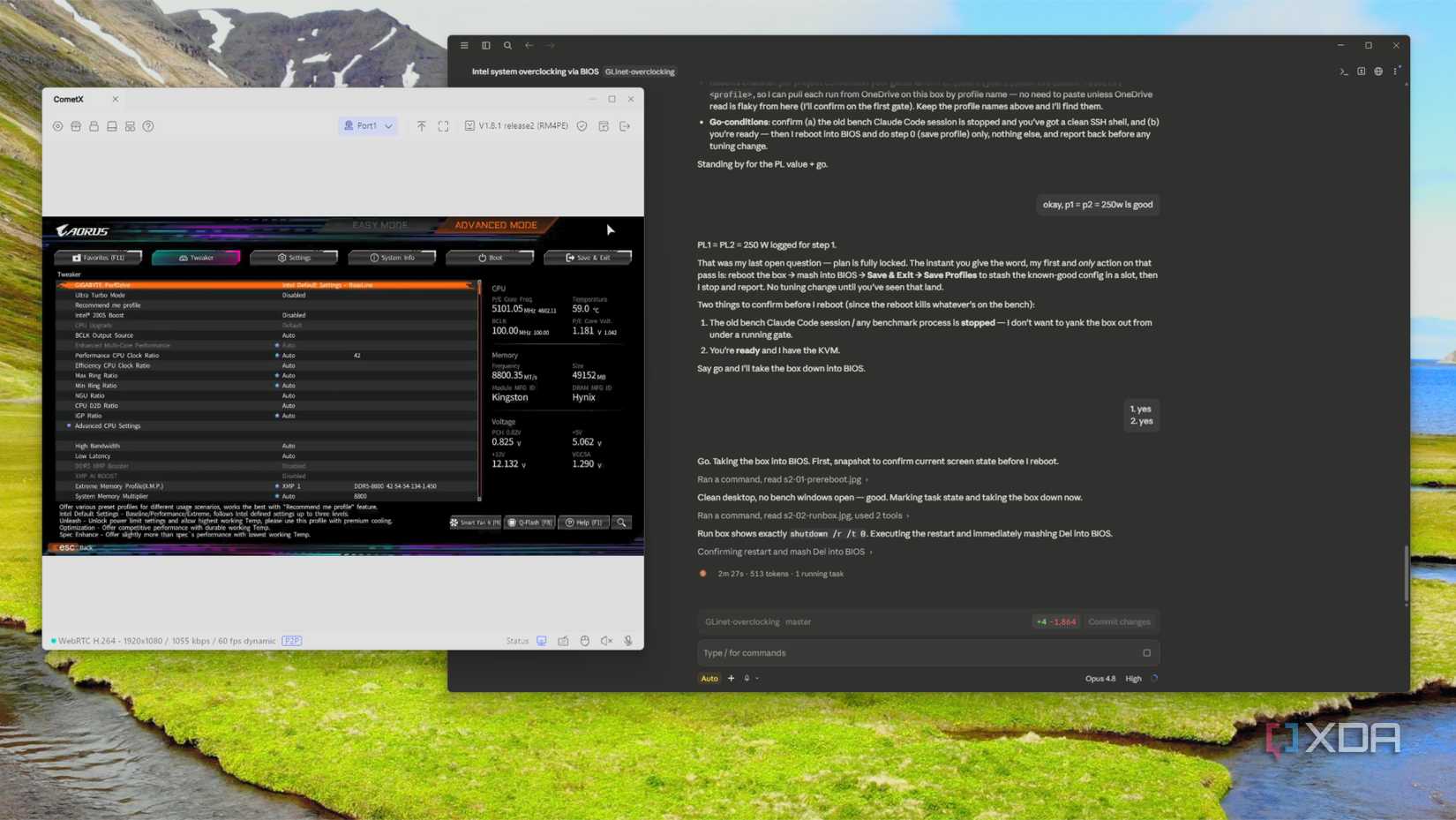This screenshot has height=820, width=1456.
Task: Expand 'Confirming restart and mash Del into BIOS'
Action: [784, 552]
